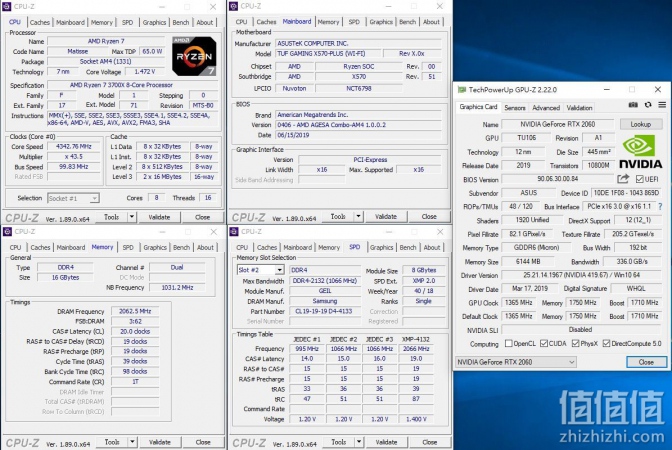Screen dimensions: 672x450
Task: Open the About tab in SPD window
Action: [x=432, y=247]
